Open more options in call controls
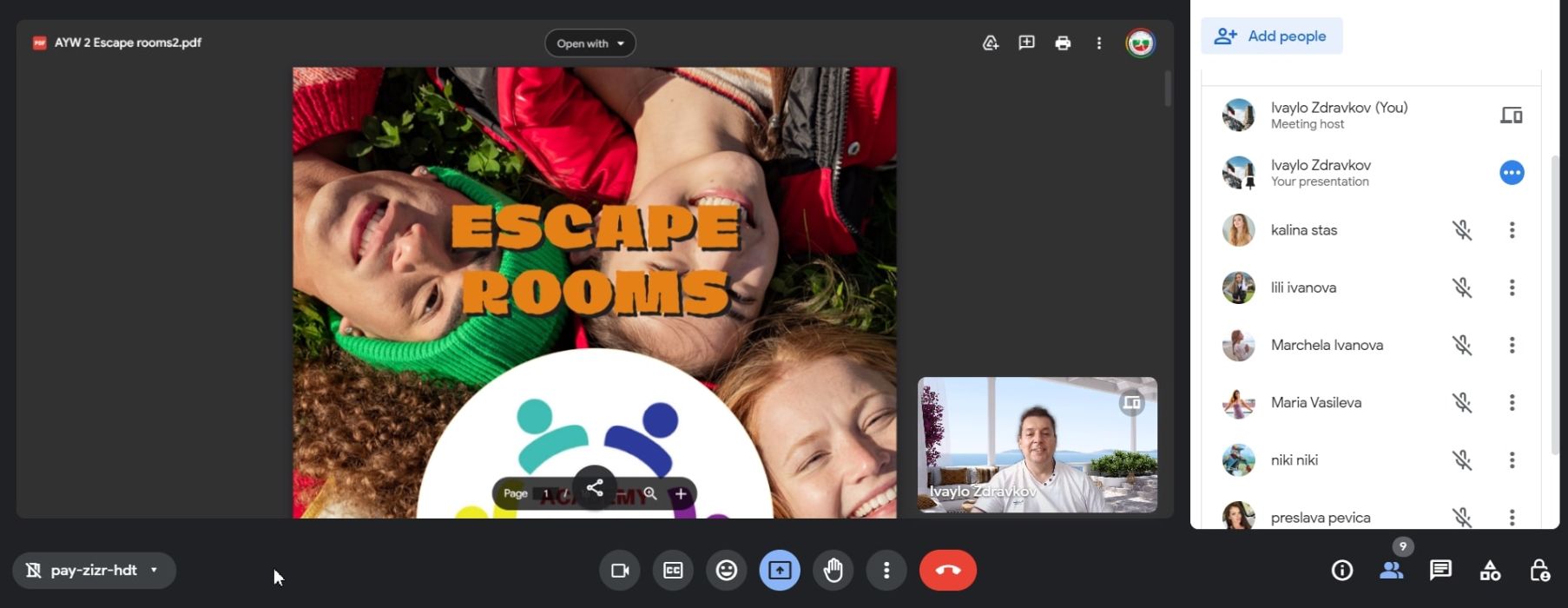The image size is (1568, 608). (x=886, y=571)
